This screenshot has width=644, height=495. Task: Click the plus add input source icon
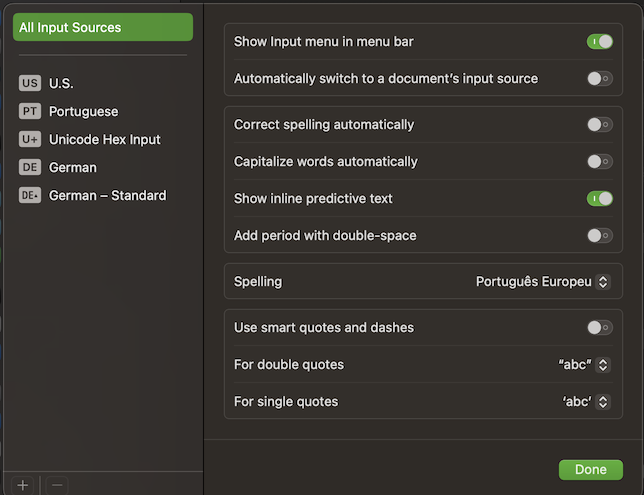click(23, 485)
